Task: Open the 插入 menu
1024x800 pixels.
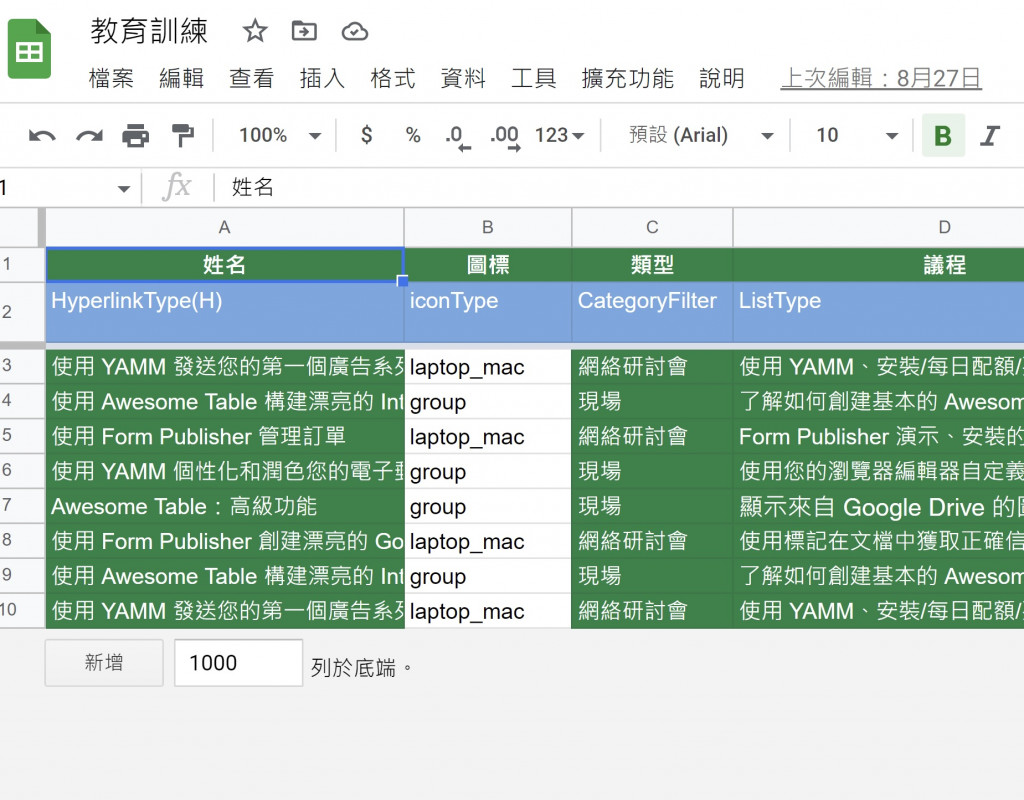Action: 322,78
